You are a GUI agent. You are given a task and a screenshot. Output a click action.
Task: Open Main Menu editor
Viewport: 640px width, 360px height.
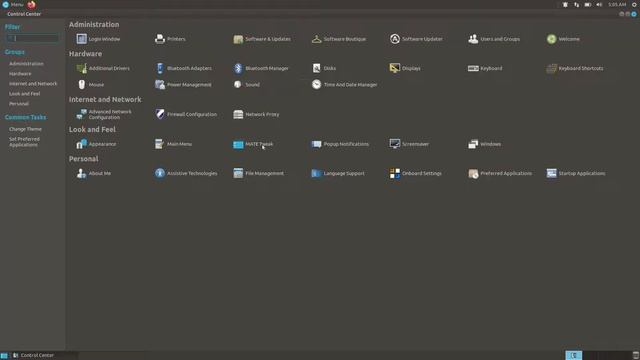pyautogui.click(x=173, y=144)
